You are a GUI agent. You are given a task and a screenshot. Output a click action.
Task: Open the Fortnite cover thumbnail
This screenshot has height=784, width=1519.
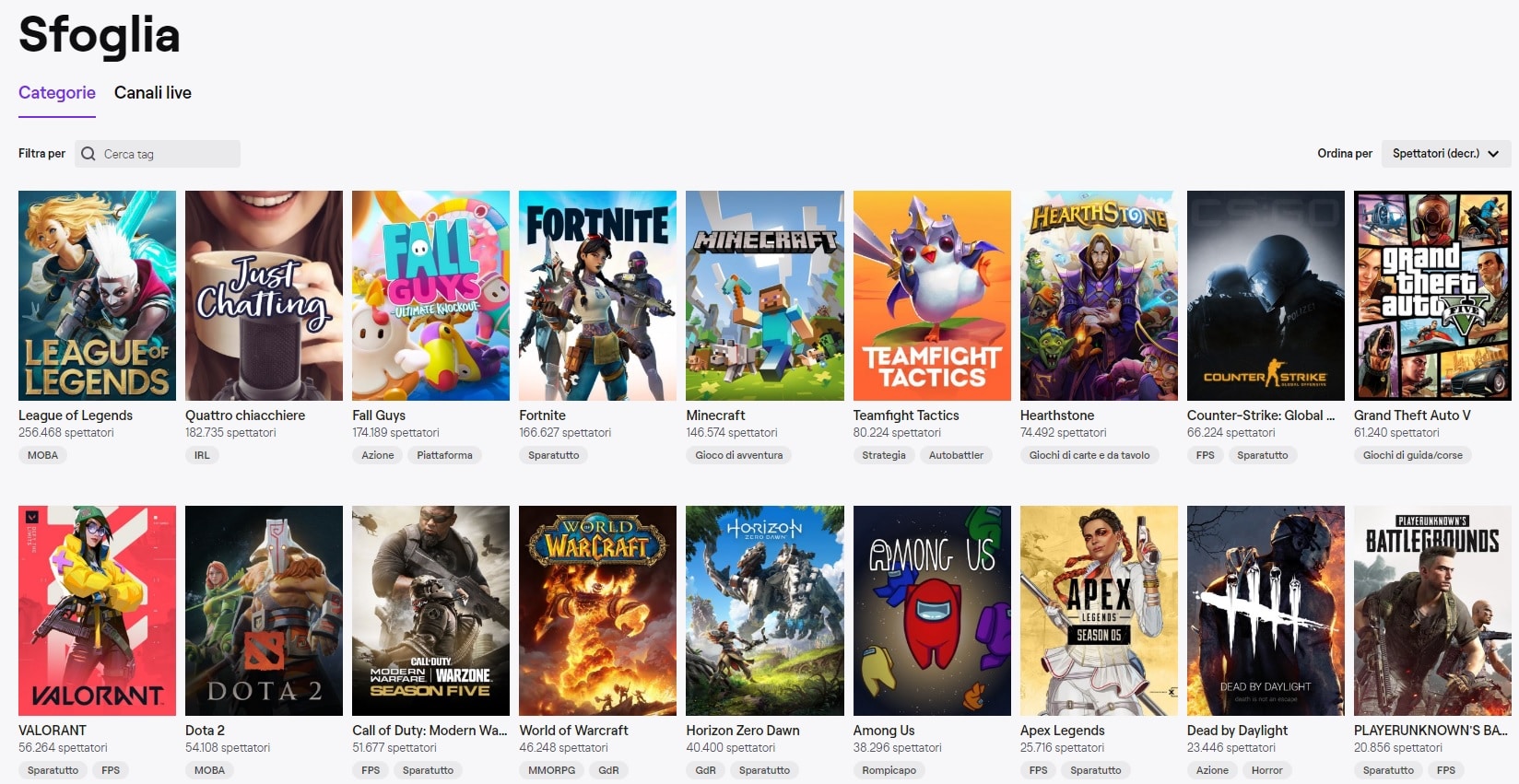[597, 296]
